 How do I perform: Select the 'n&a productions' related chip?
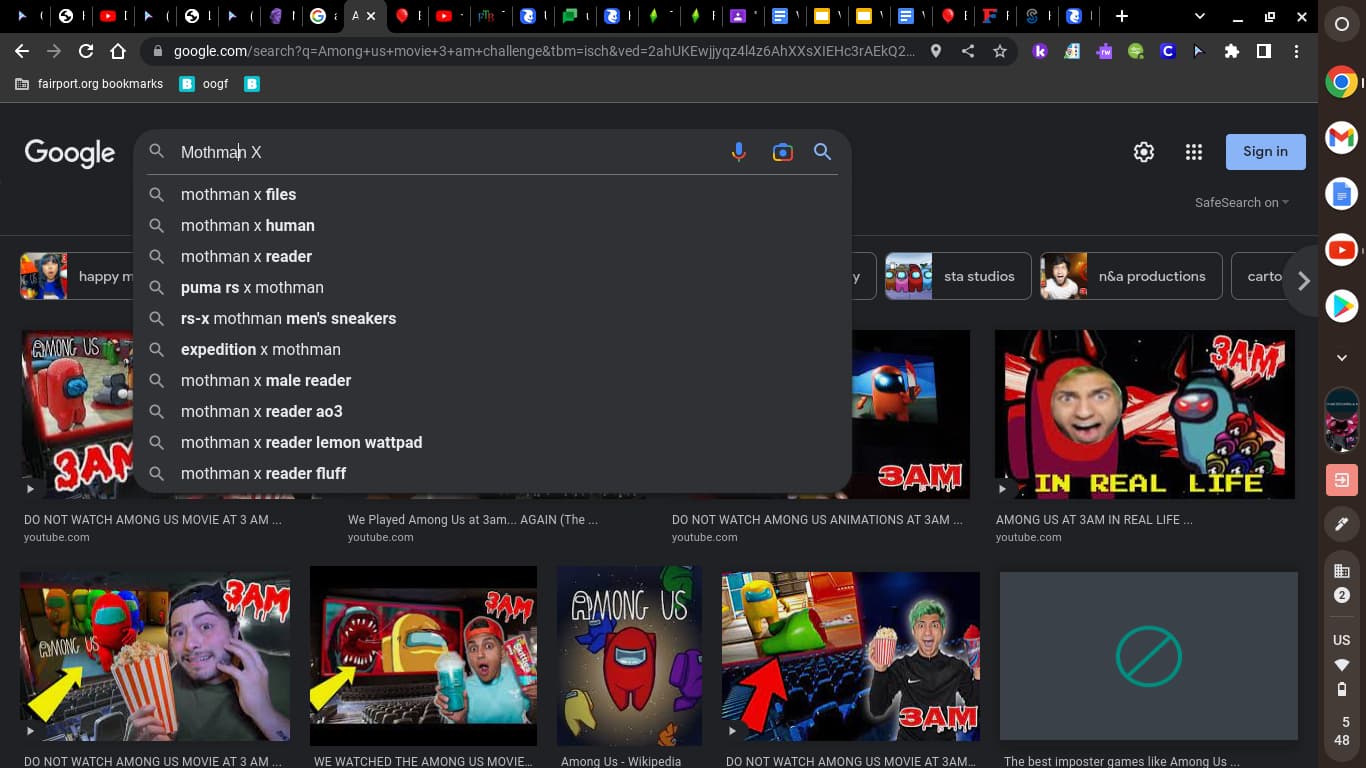click(x=1131, y=276)
